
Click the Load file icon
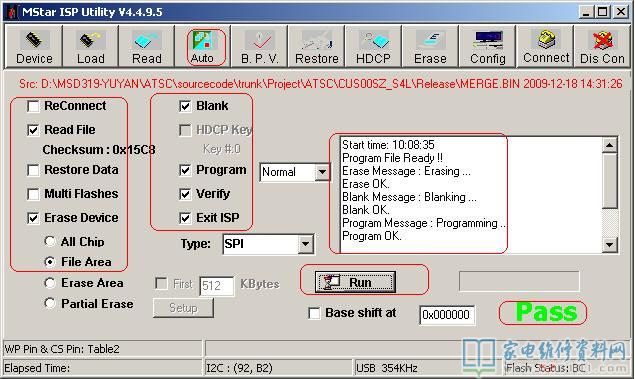point(90,46)
